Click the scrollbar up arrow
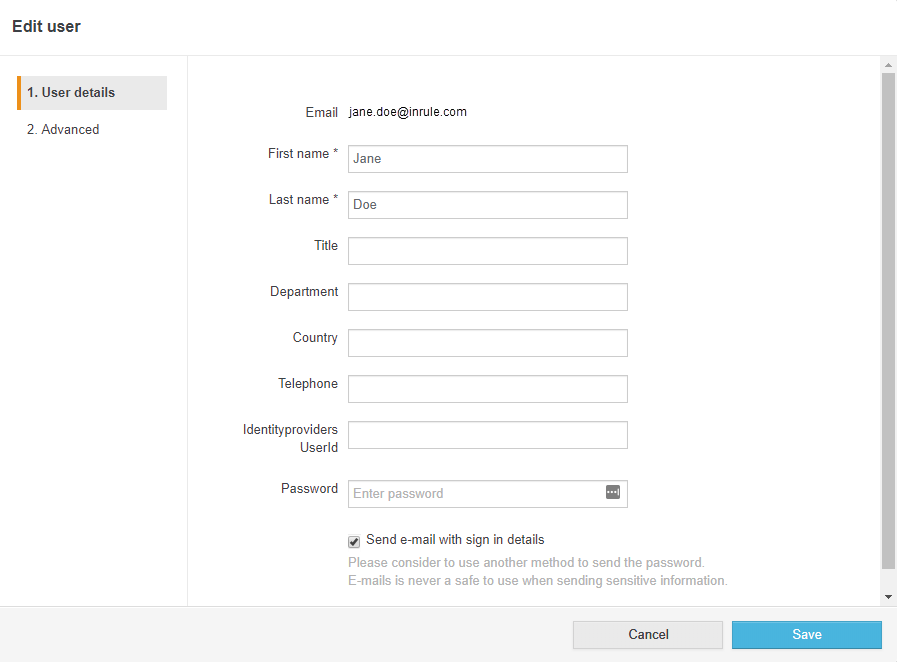 tap(888, 65)
